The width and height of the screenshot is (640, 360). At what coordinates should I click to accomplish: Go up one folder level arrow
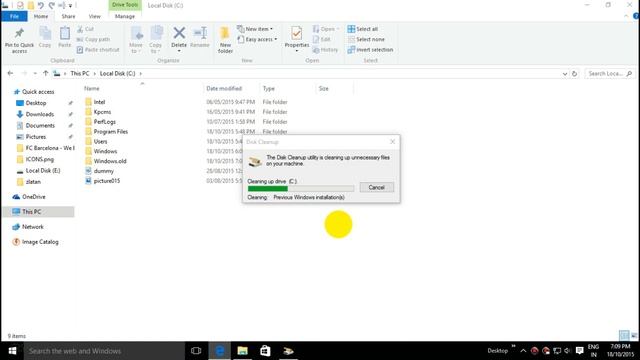click(45, 73)
